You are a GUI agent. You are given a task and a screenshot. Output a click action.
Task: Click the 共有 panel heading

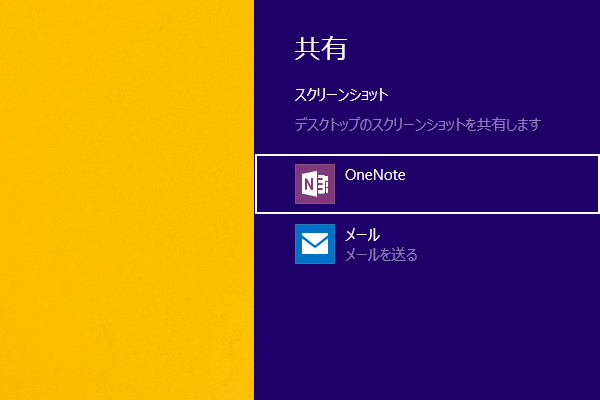coord(321,49)
